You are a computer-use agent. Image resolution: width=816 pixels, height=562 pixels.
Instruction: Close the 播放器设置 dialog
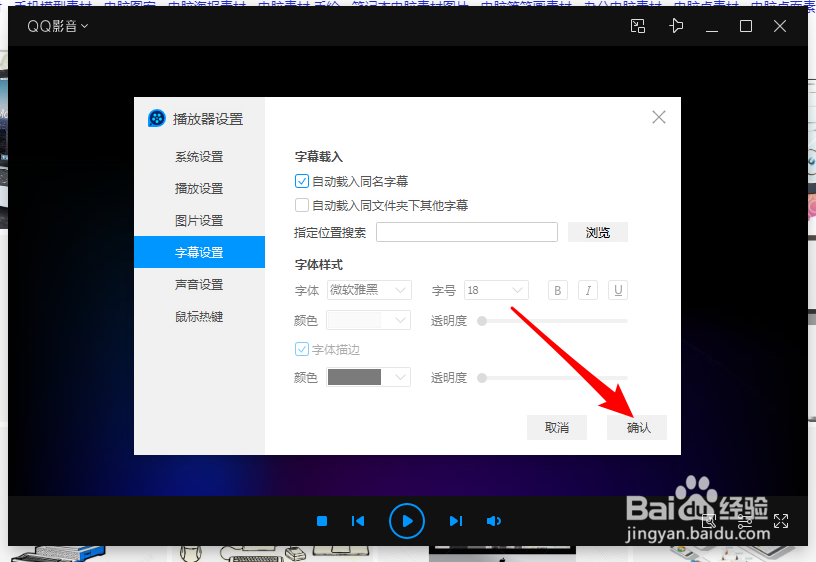659,117
